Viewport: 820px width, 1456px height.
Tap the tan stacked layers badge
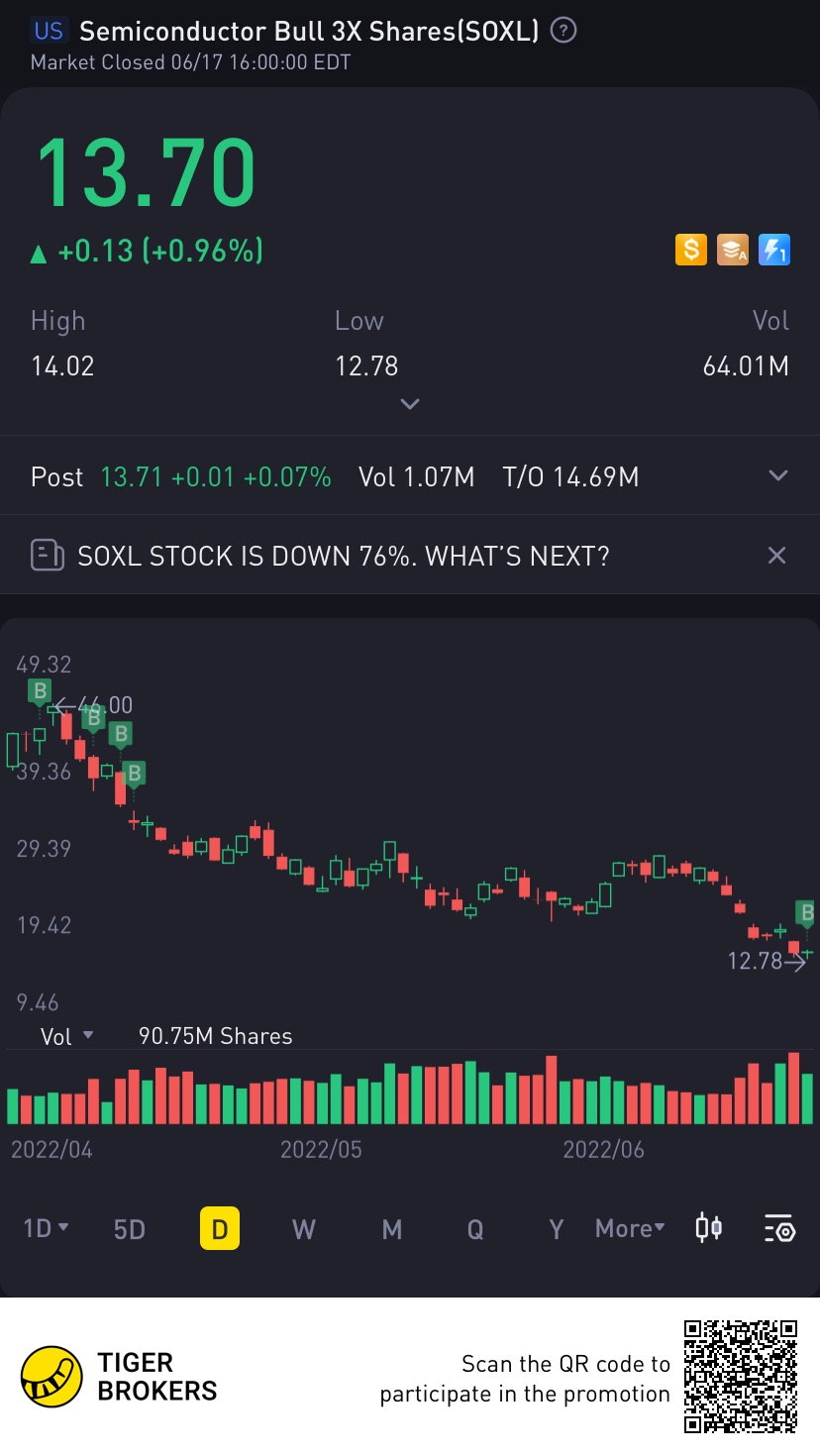coord(732,250)
